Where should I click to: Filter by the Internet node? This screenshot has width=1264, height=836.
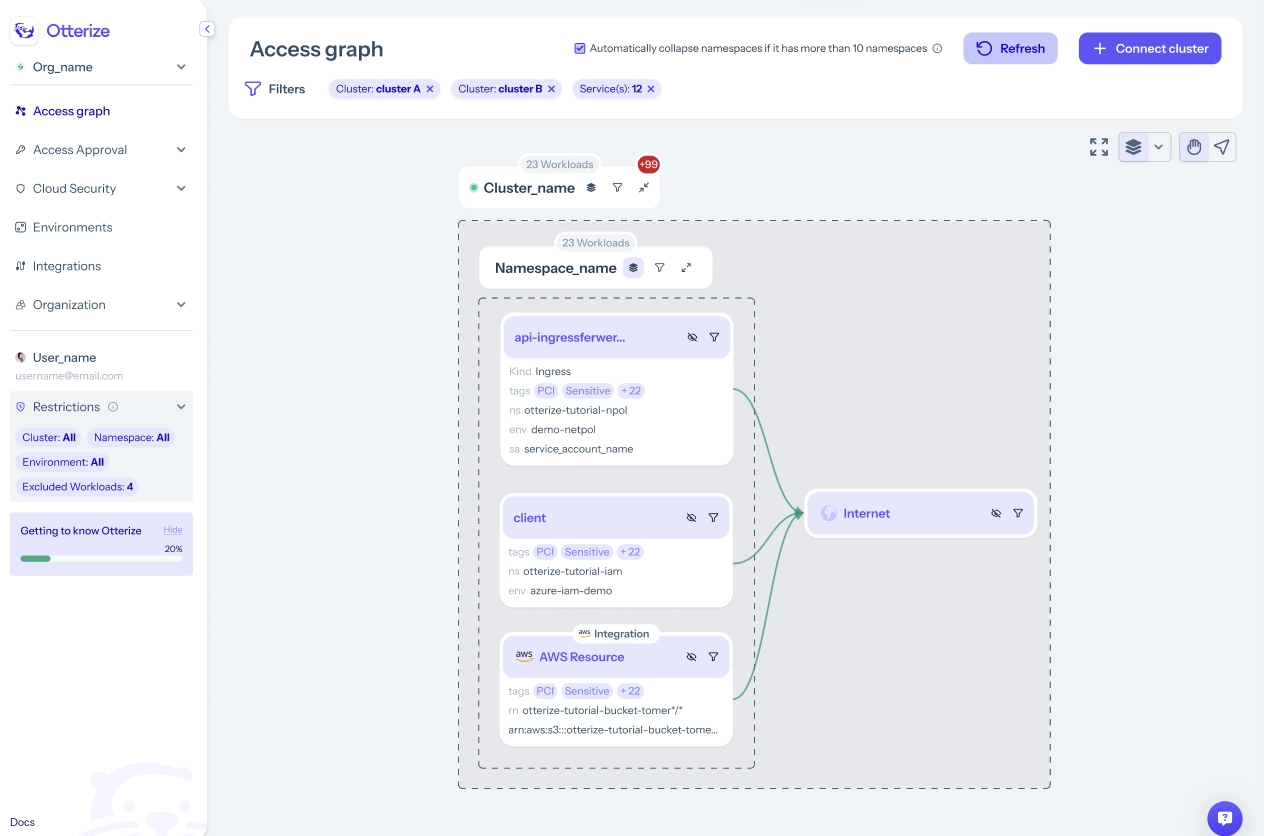pos(1018,513)
